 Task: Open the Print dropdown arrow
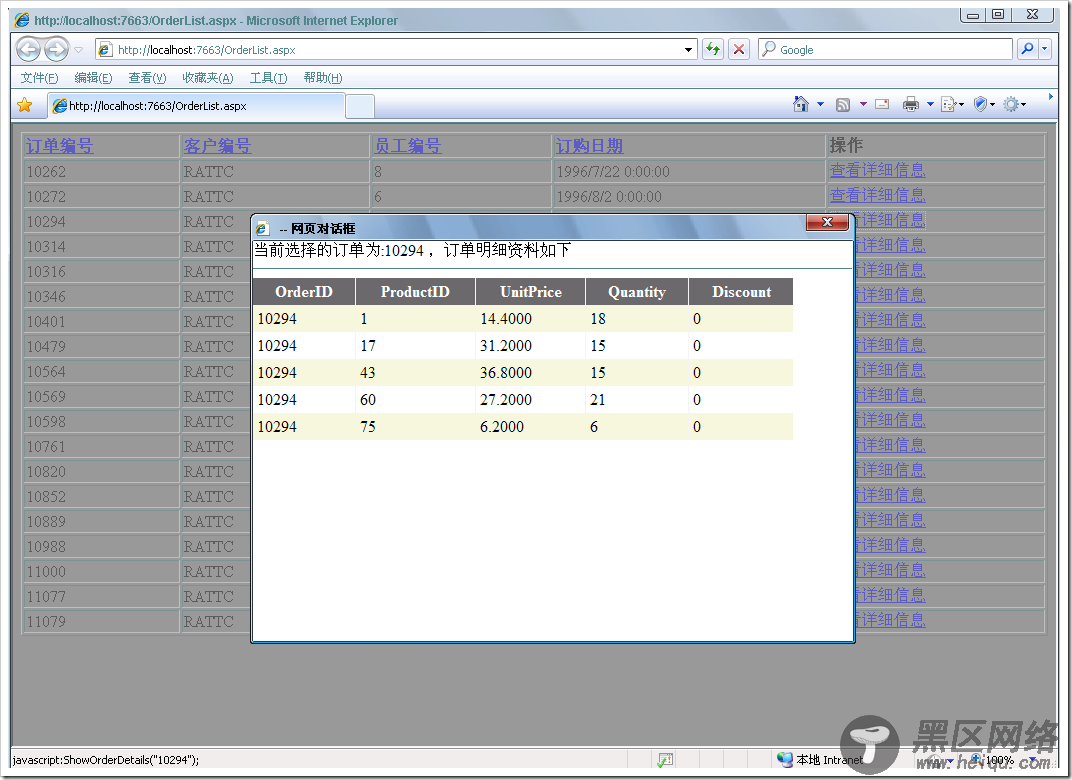[x=930, y=105]
